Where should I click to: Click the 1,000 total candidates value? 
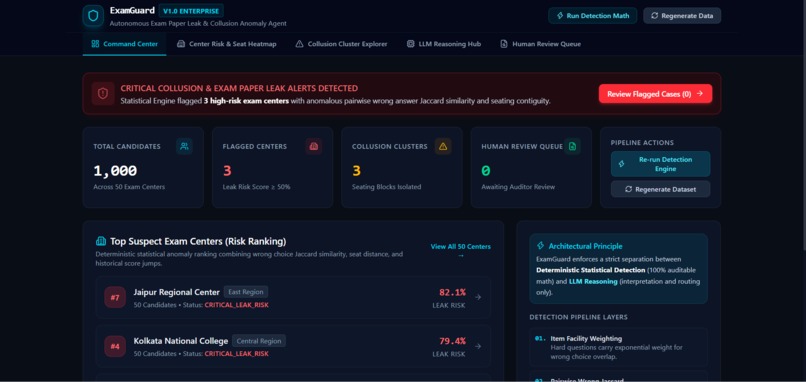[x=115, y=171]
